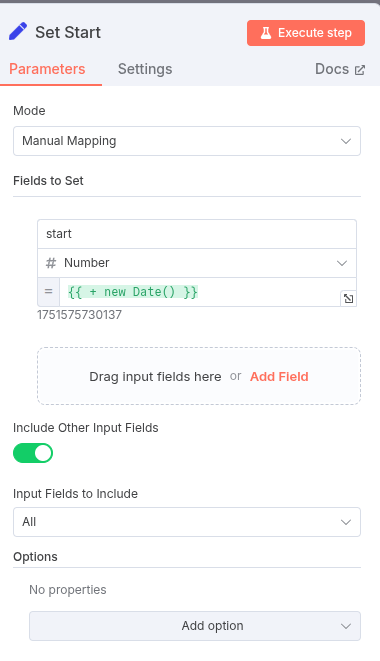
Task: Open the Add option dropdown
Action: click(195, 626)
